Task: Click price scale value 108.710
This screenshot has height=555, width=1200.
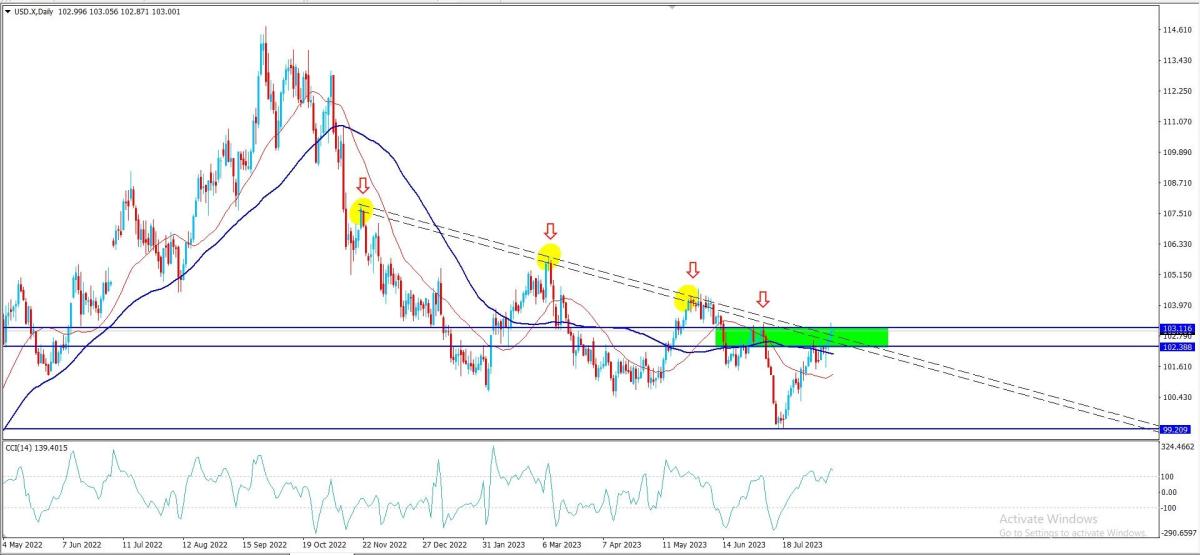Action: (x=1176, y=183)
